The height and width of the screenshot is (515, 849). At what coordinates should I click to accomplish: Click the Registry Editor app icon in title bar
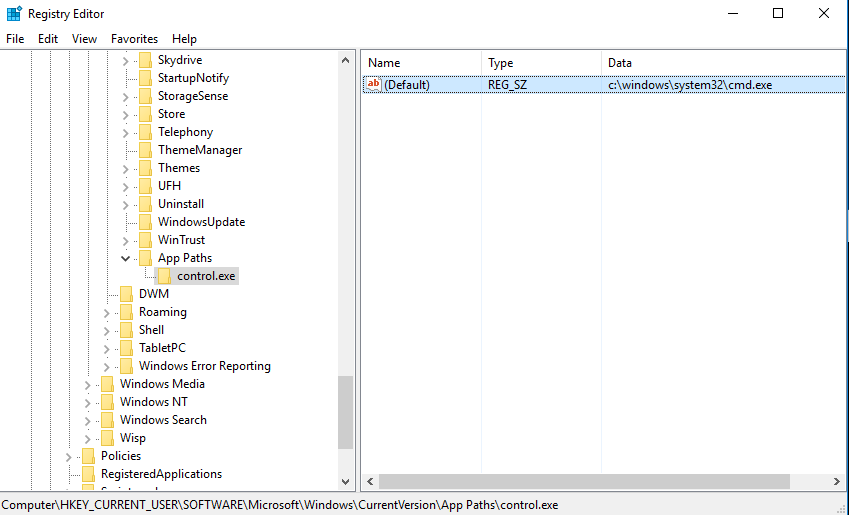pos(14,14)
